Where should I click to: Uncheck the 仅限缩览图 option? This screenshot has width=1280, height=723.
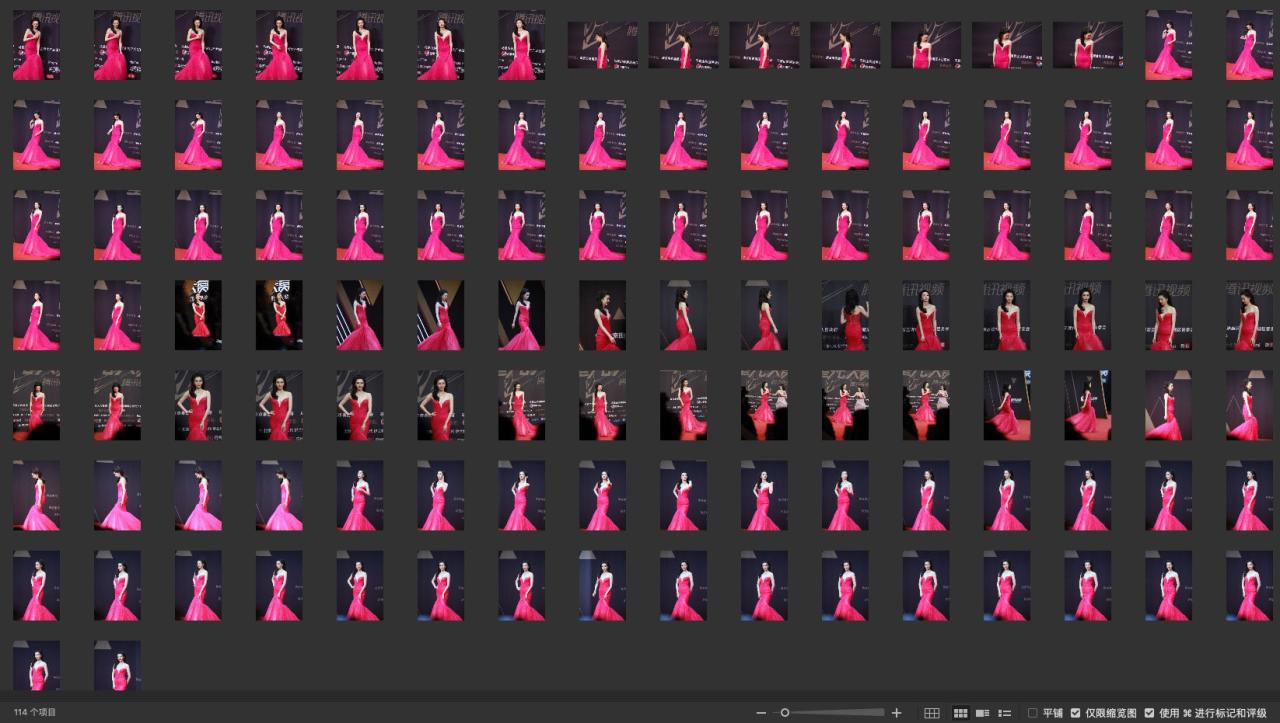coord(1075,713)
